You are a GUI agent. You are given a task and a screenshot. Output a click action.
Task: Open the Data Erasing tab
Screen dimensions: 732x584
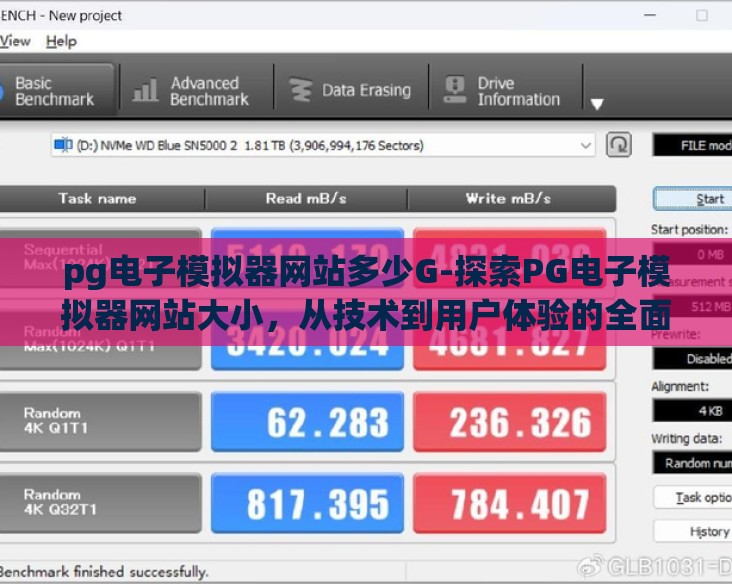(351, 90)
